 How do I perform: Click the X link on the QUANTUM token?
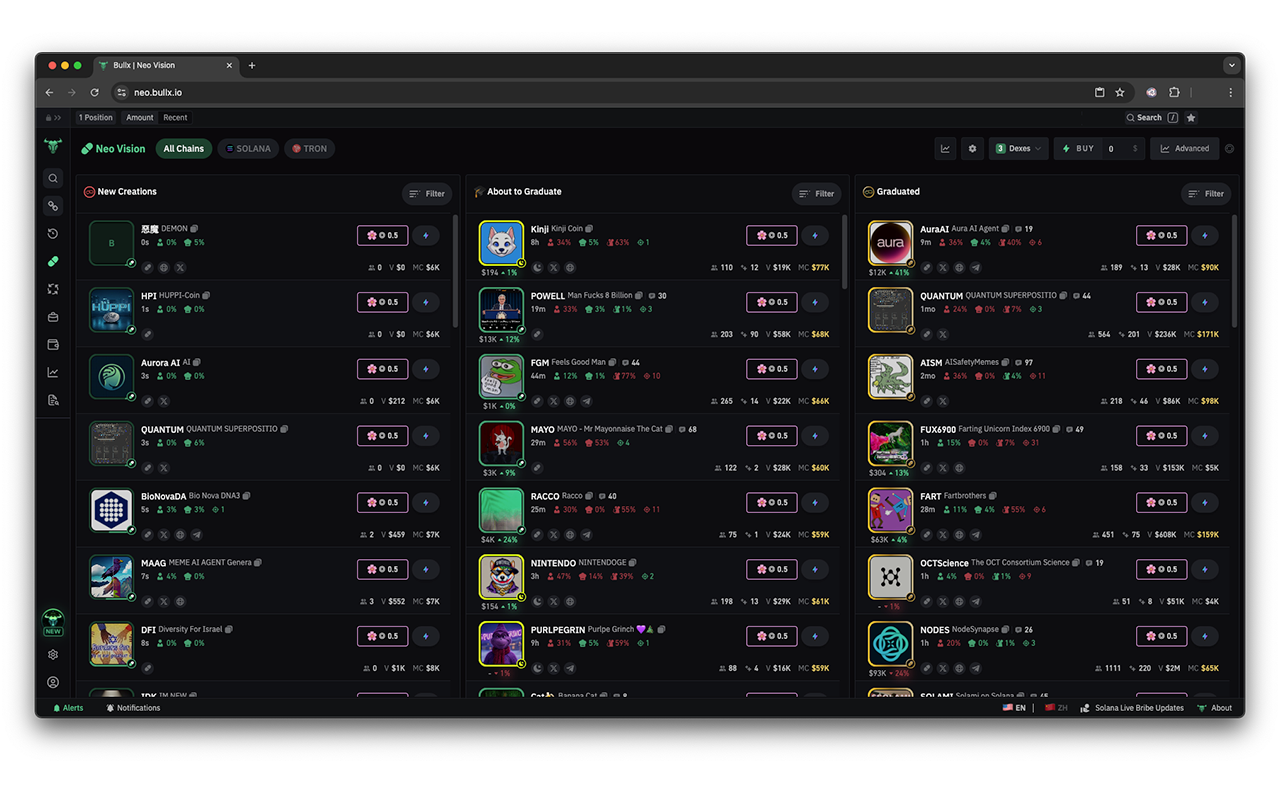(162, 467)
